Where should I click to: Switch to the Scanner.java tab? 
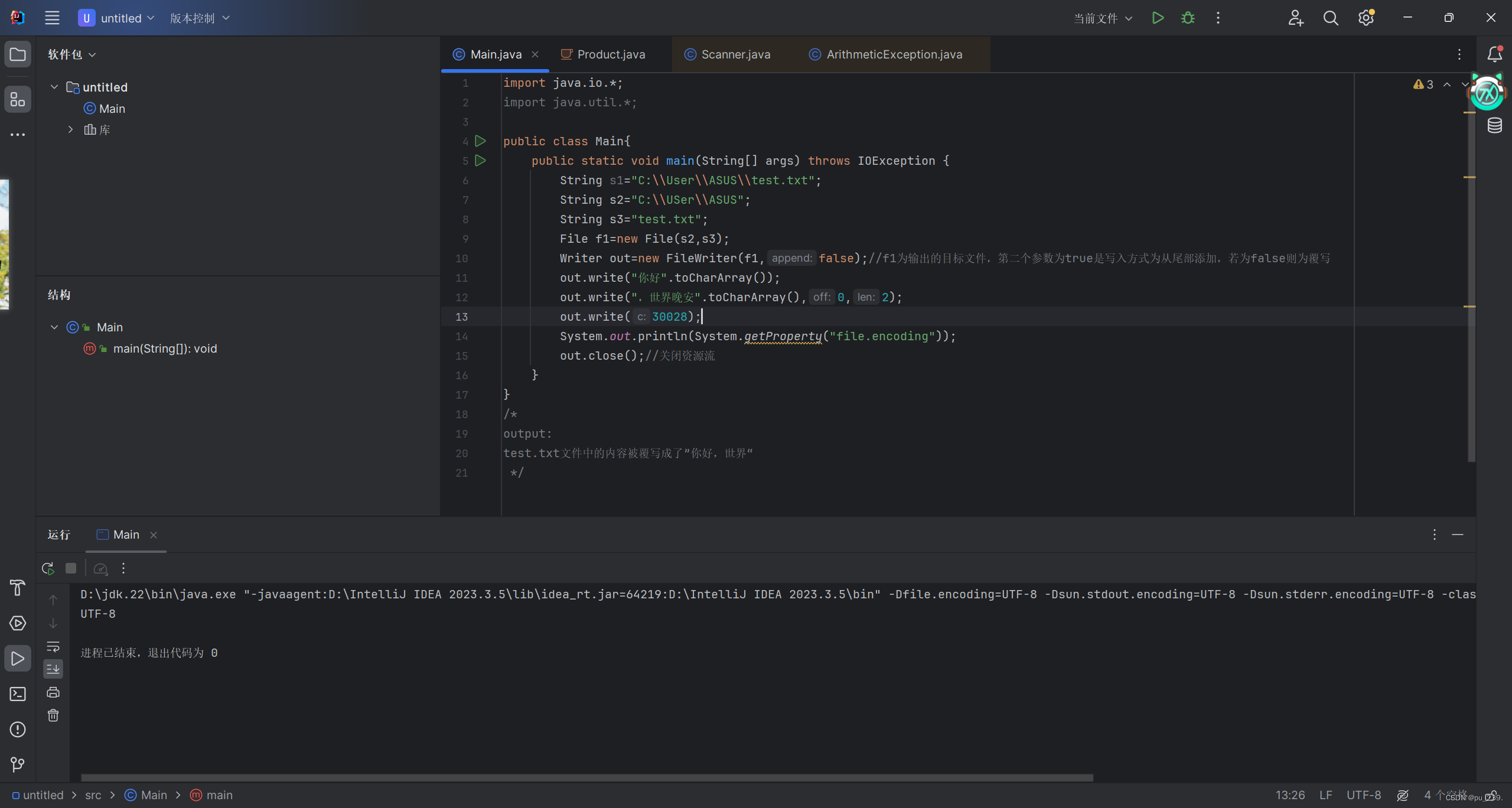pyautogui.click(x=734, y=54)
